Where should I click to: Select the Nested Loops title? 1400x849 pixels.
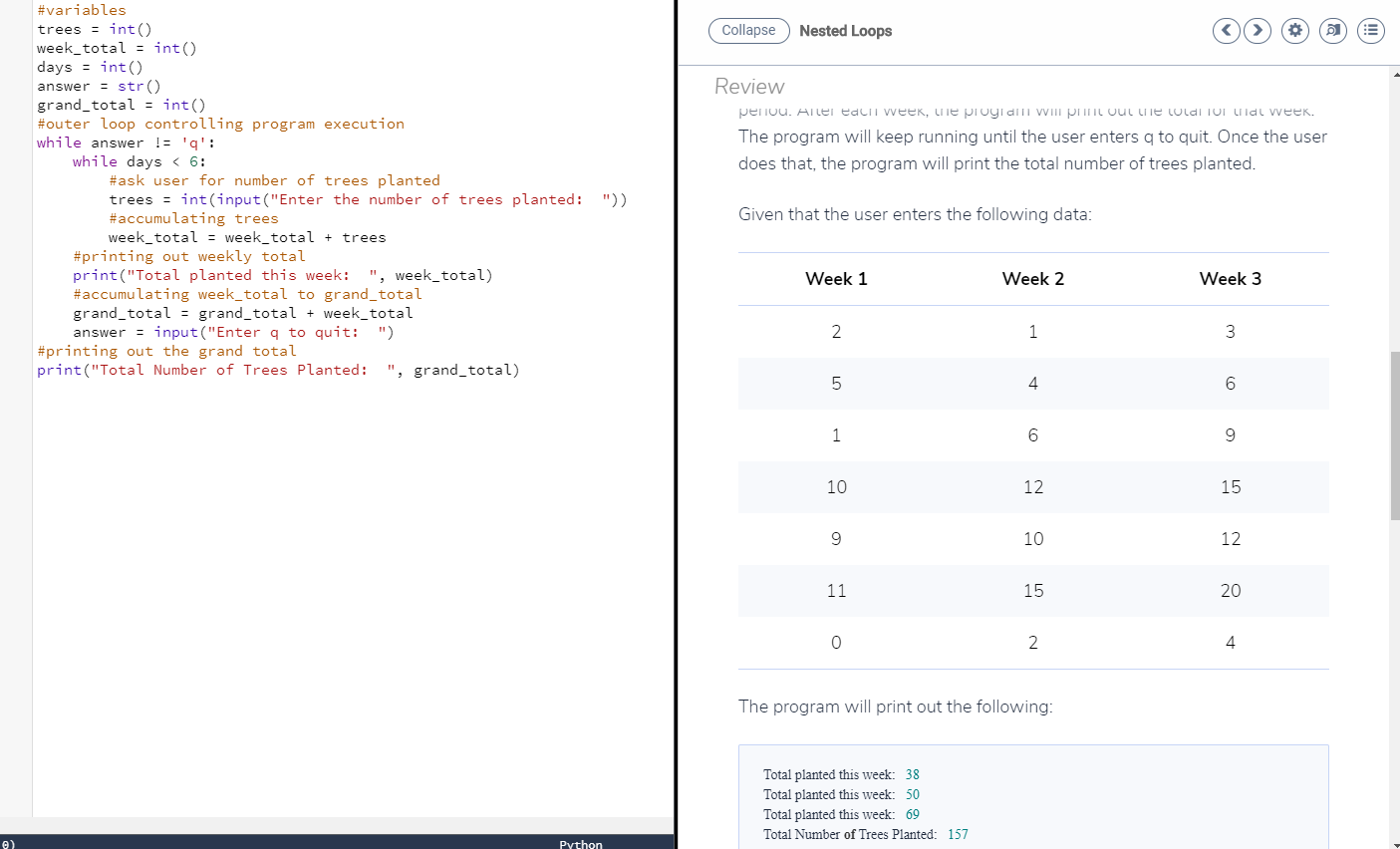(x=845, y=31)
